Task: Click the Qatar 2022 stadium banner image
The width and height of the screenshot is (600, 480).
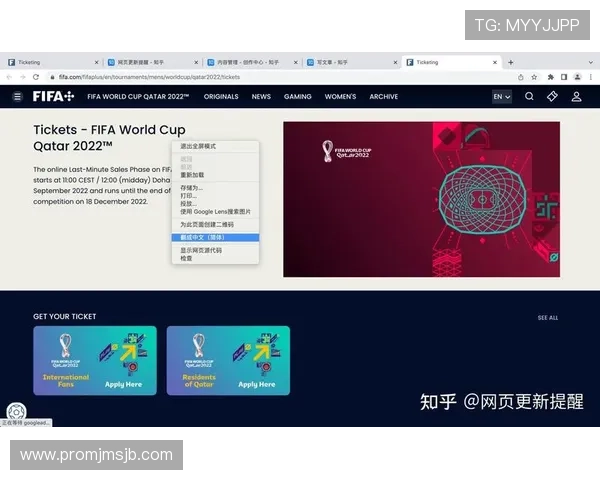Action: pos(421,199)
